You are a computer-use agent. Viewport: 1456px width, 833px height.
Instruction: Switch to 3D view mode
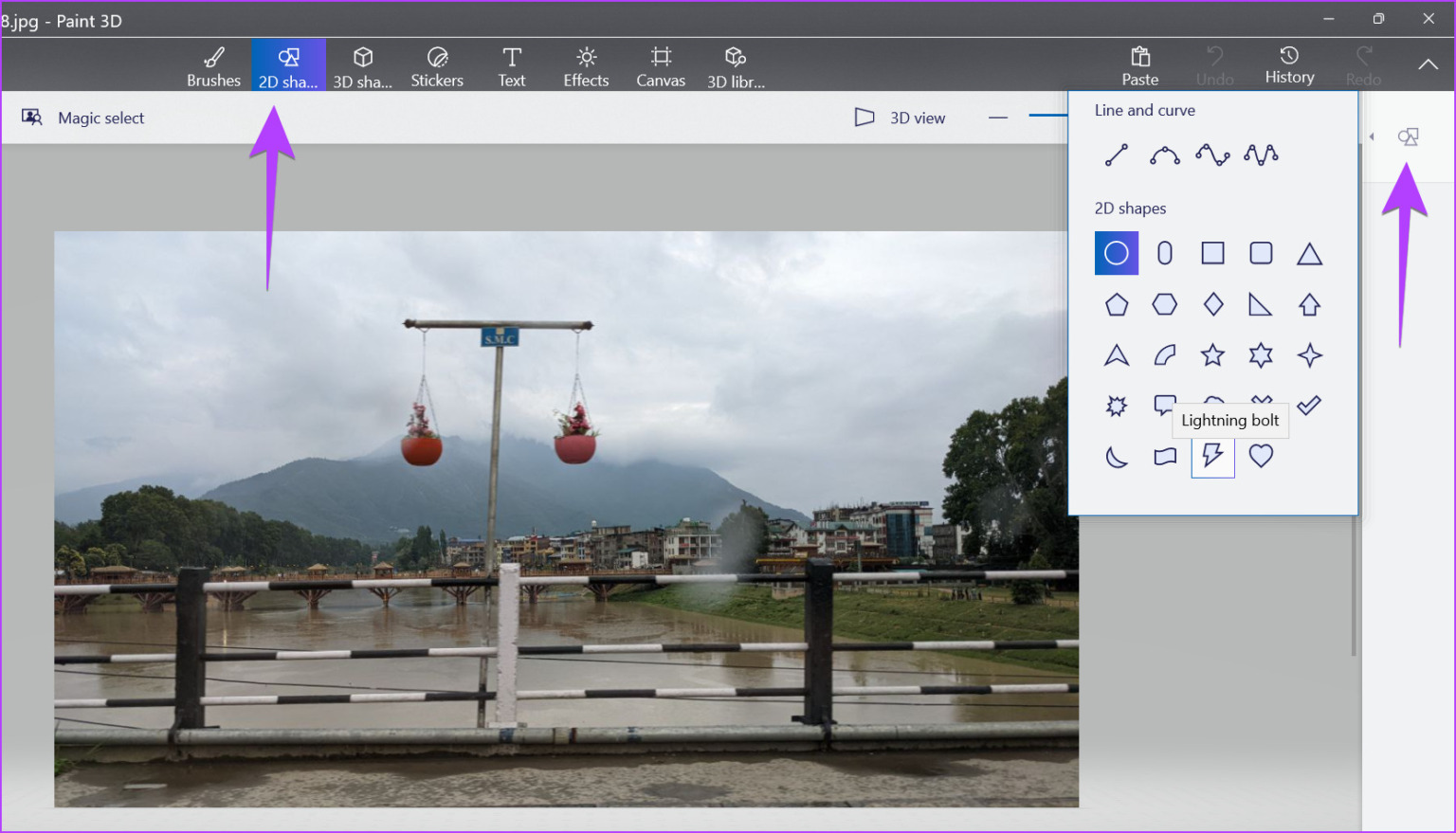899,118
